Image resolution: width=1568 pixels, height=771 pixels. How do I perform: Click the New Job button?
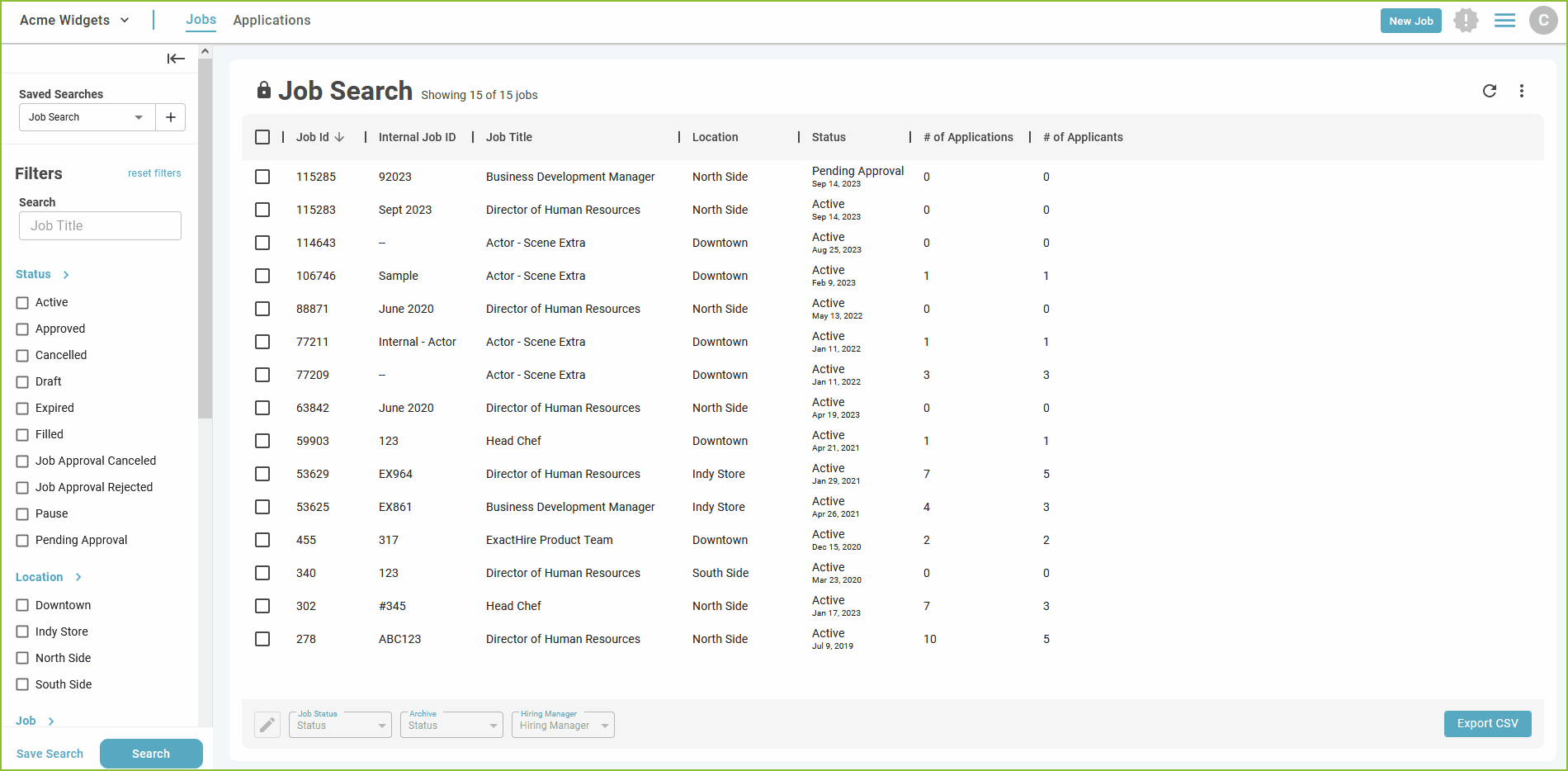[x=1411, y=21]
